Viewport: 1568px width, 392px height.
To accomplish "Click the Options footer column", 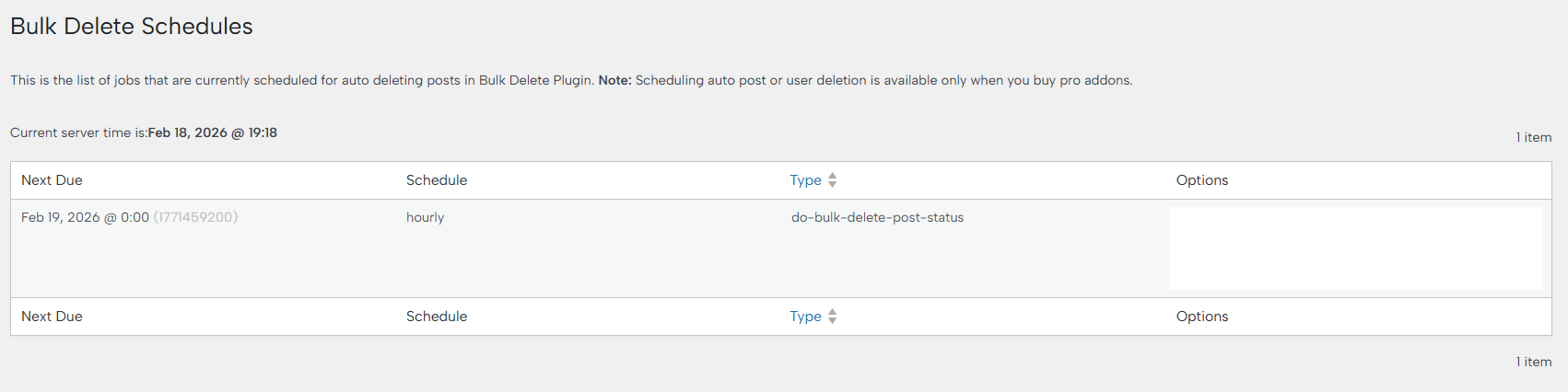I will point(1201,317).
